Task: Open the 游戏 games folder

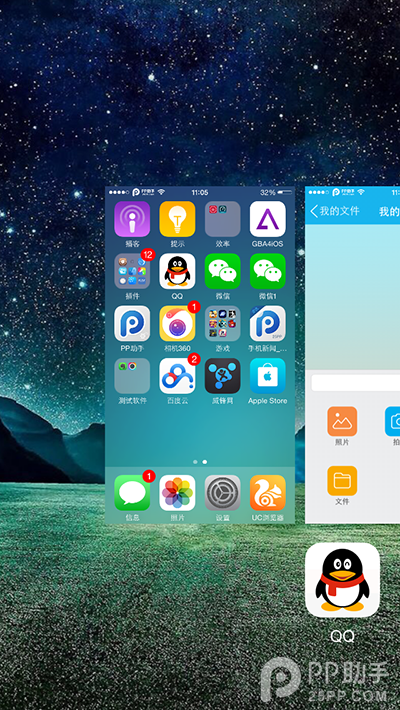Action: click(x=222, y=323)
